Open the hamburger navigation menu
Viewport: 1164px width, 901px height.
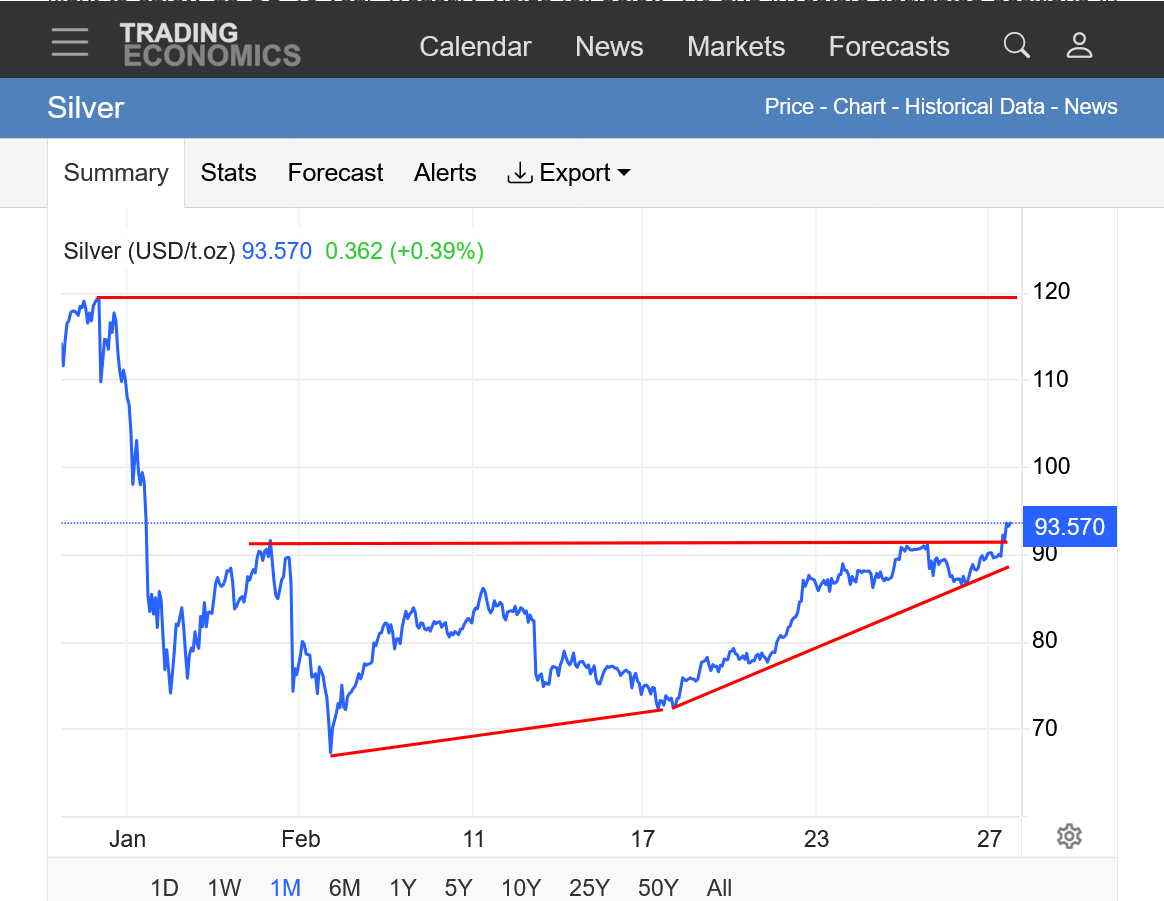pyautogui.click(x=70, y=43)
